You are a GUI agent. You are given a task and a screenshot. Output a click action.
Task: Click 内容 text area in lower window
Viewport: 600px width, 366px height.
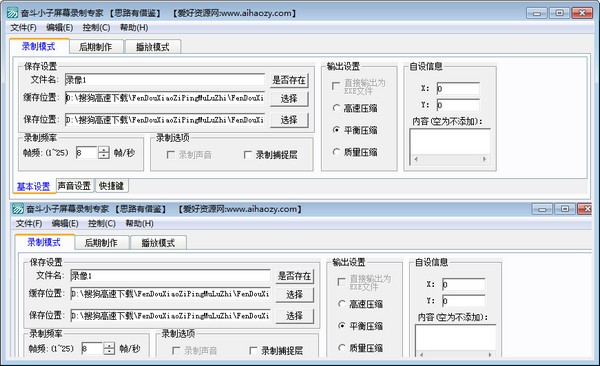click(455, 338)
